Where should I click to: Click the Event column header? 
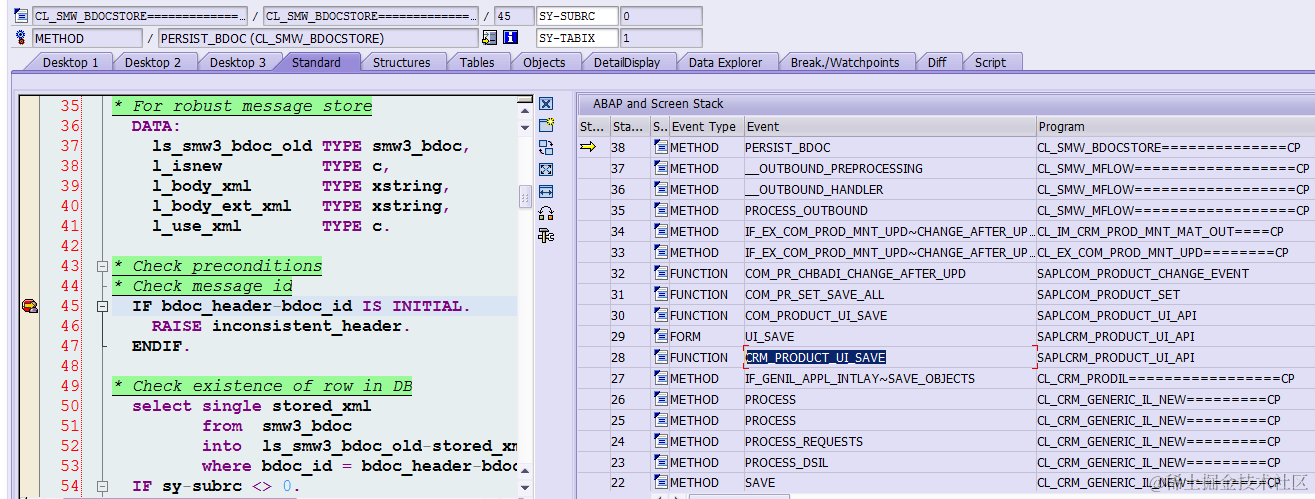tap(889, 127)
